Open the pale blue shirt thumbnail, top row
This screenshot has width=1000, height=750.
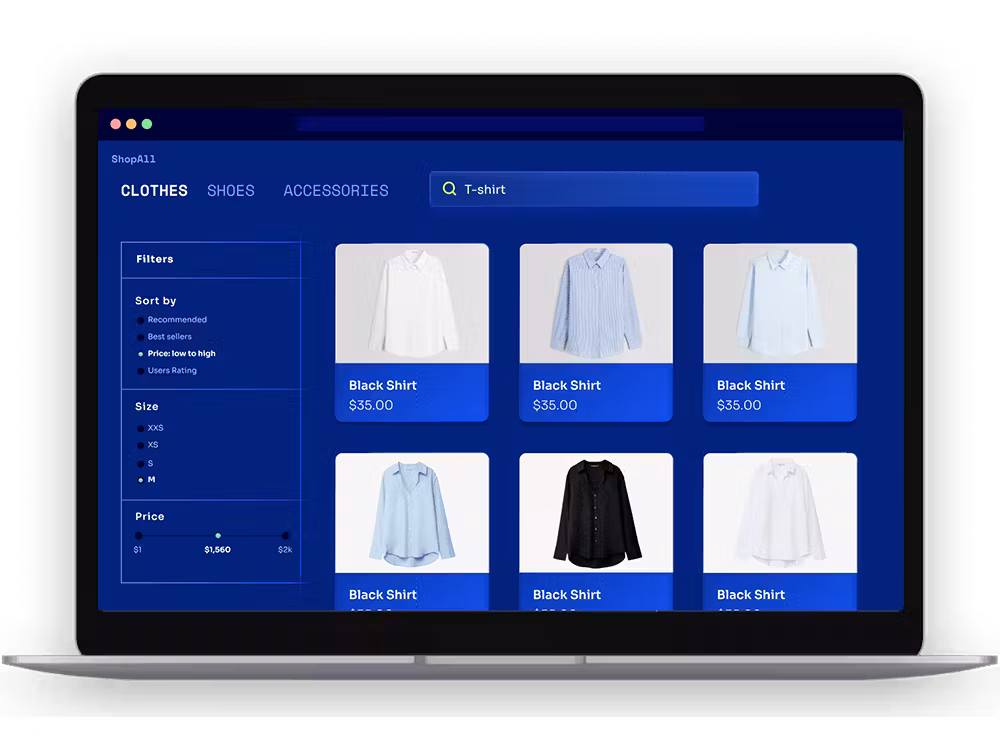point(780,304)
